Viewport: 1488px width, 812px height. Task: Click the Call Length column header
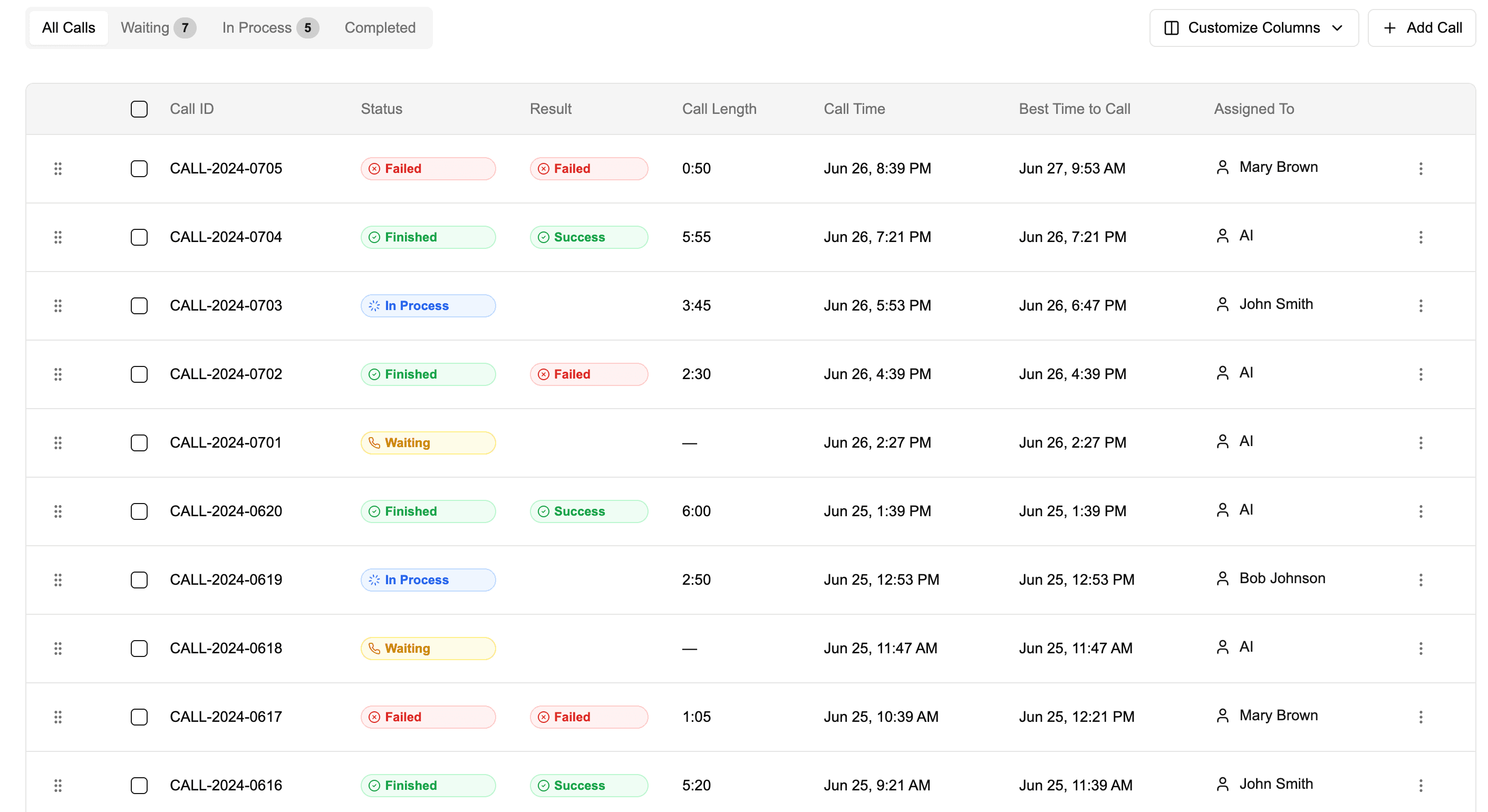[719, 109]
